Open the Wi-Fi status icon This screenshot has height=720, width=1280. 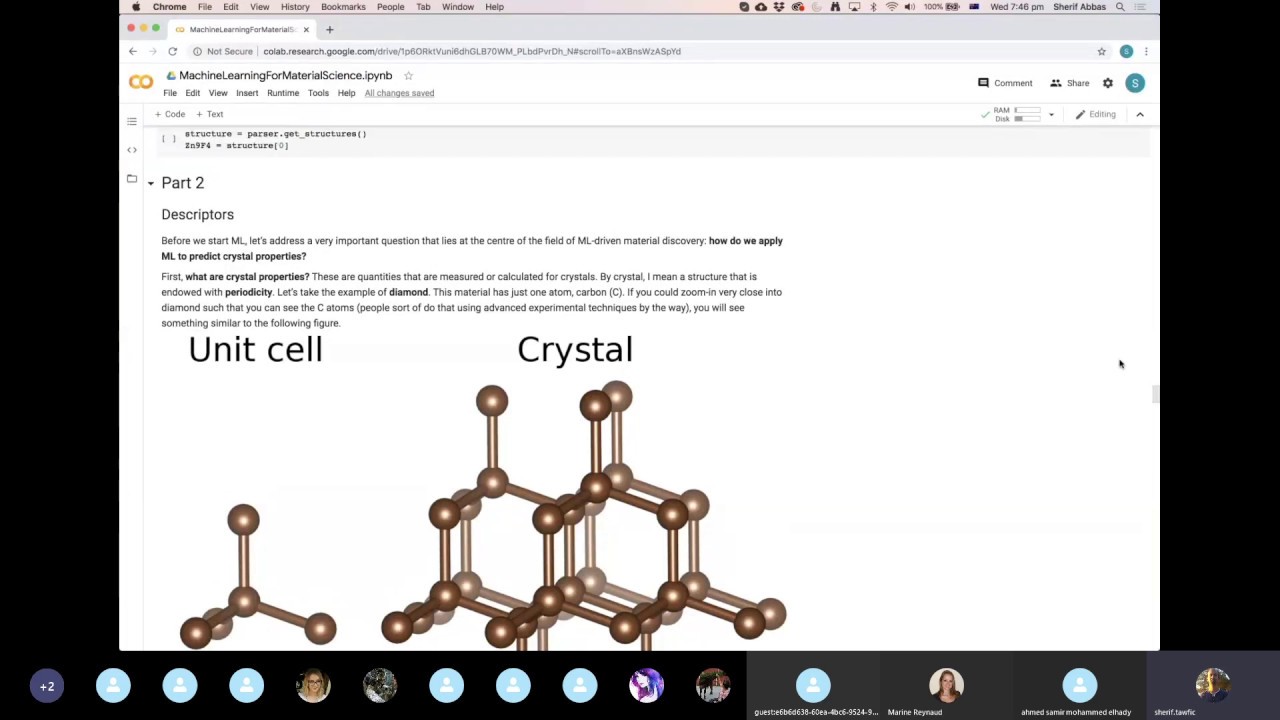(891, 7)
